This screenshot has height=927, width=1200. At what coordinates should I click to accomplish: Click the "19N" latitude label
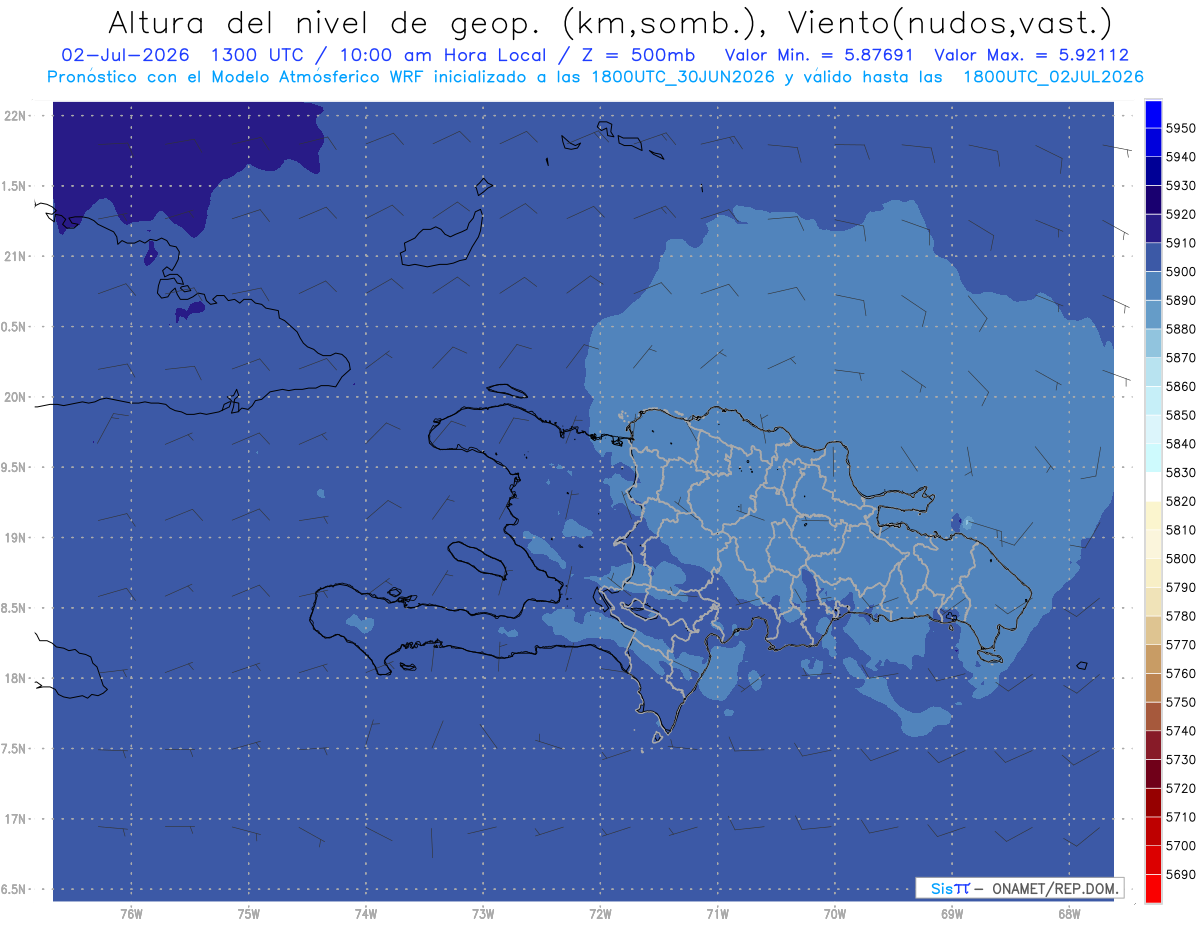(15, 537)
